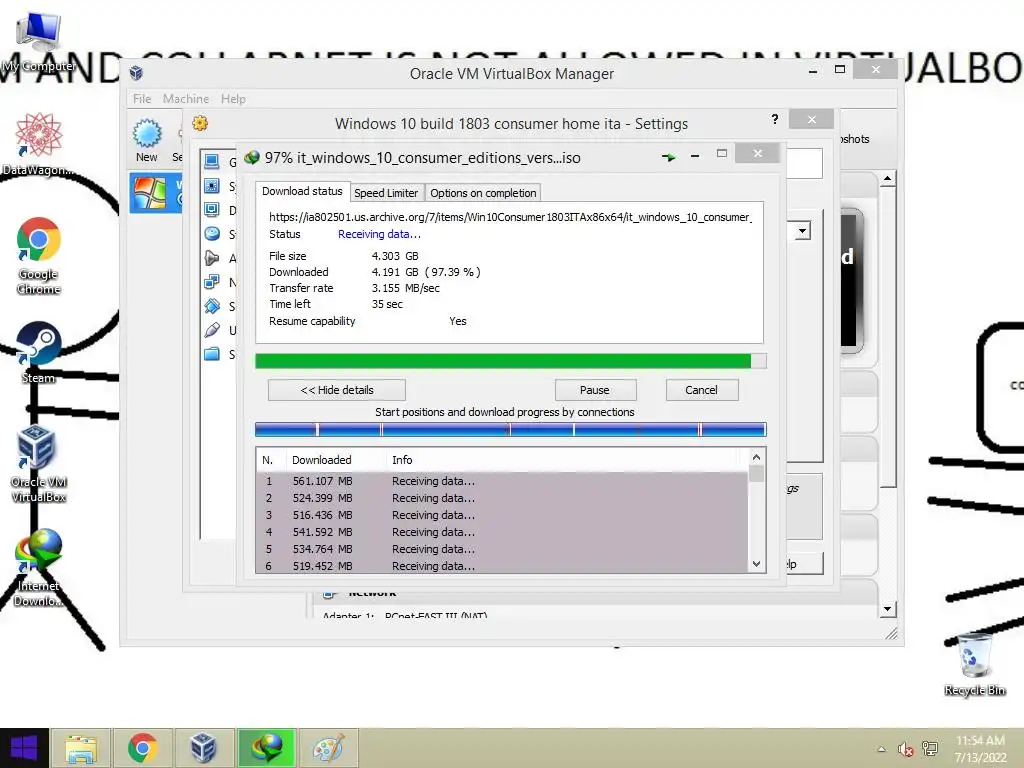This screenshot has height=768, width=1024.
Task: Click the connections list scrollbar thumb
Action: (756, 473)
